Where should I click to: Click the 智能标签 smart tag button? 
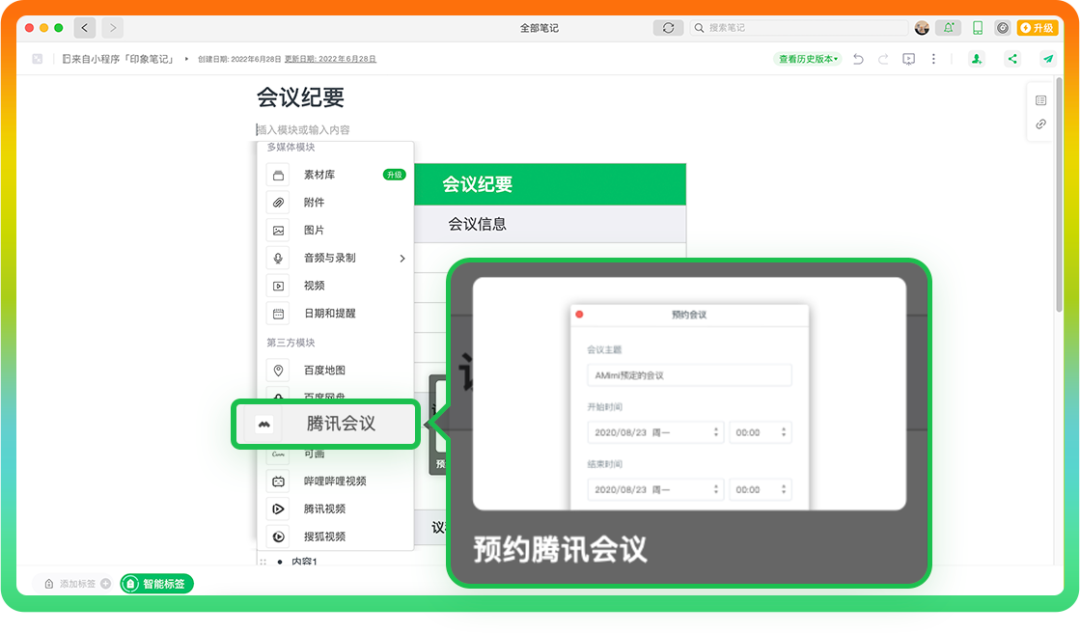click(157, 584)
